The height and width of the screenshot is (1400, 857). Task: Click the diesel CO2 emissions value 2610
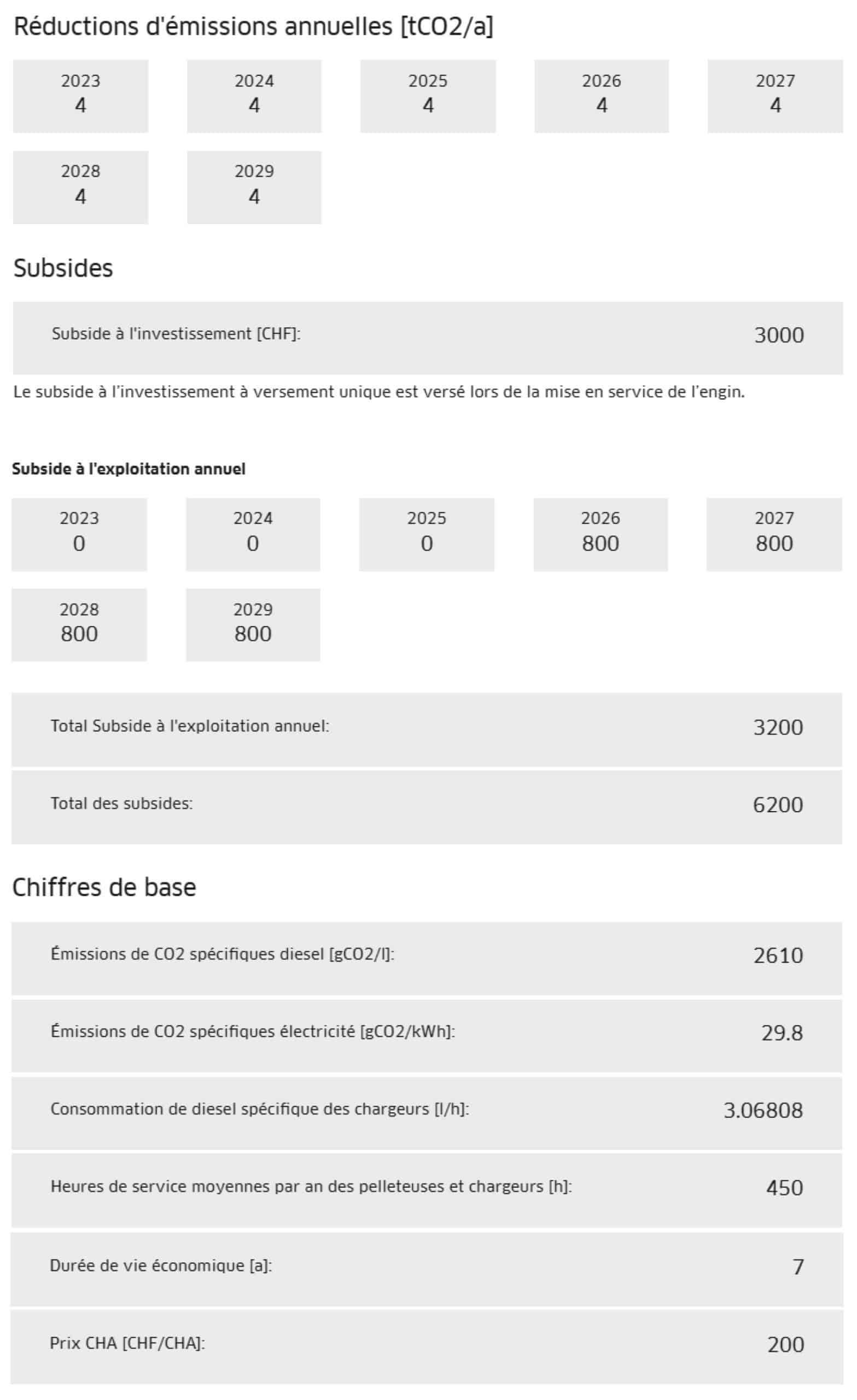(778, 956)
